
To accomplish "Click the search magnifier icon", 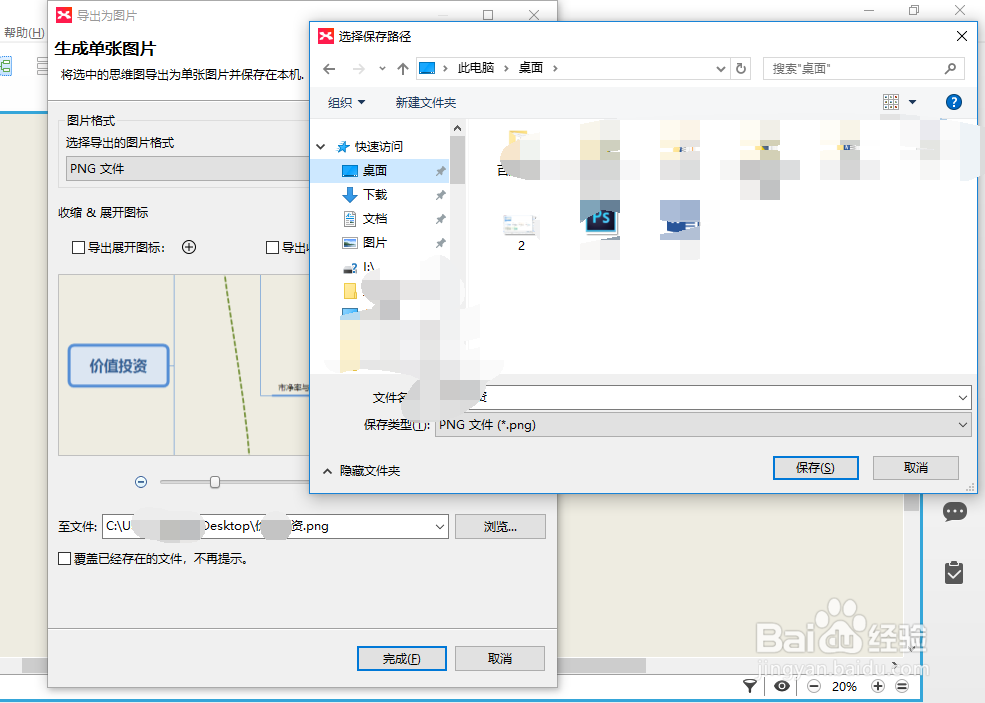I will (x=950, y=68).
